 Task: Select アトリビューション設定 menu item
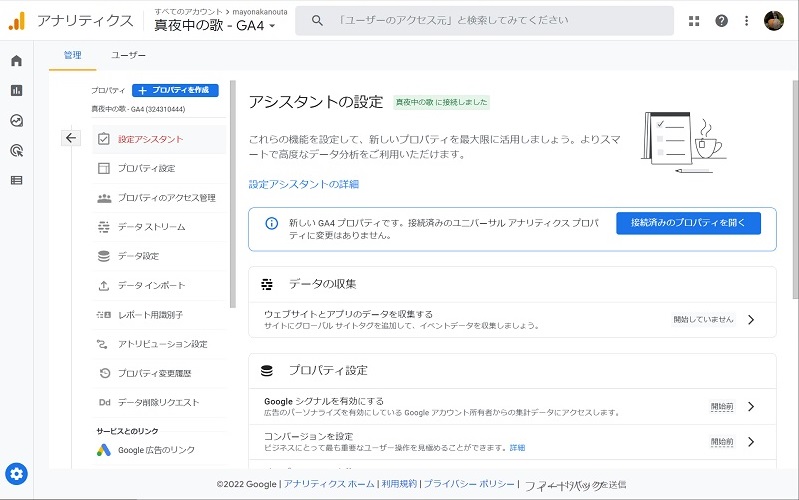pos(159,344)
